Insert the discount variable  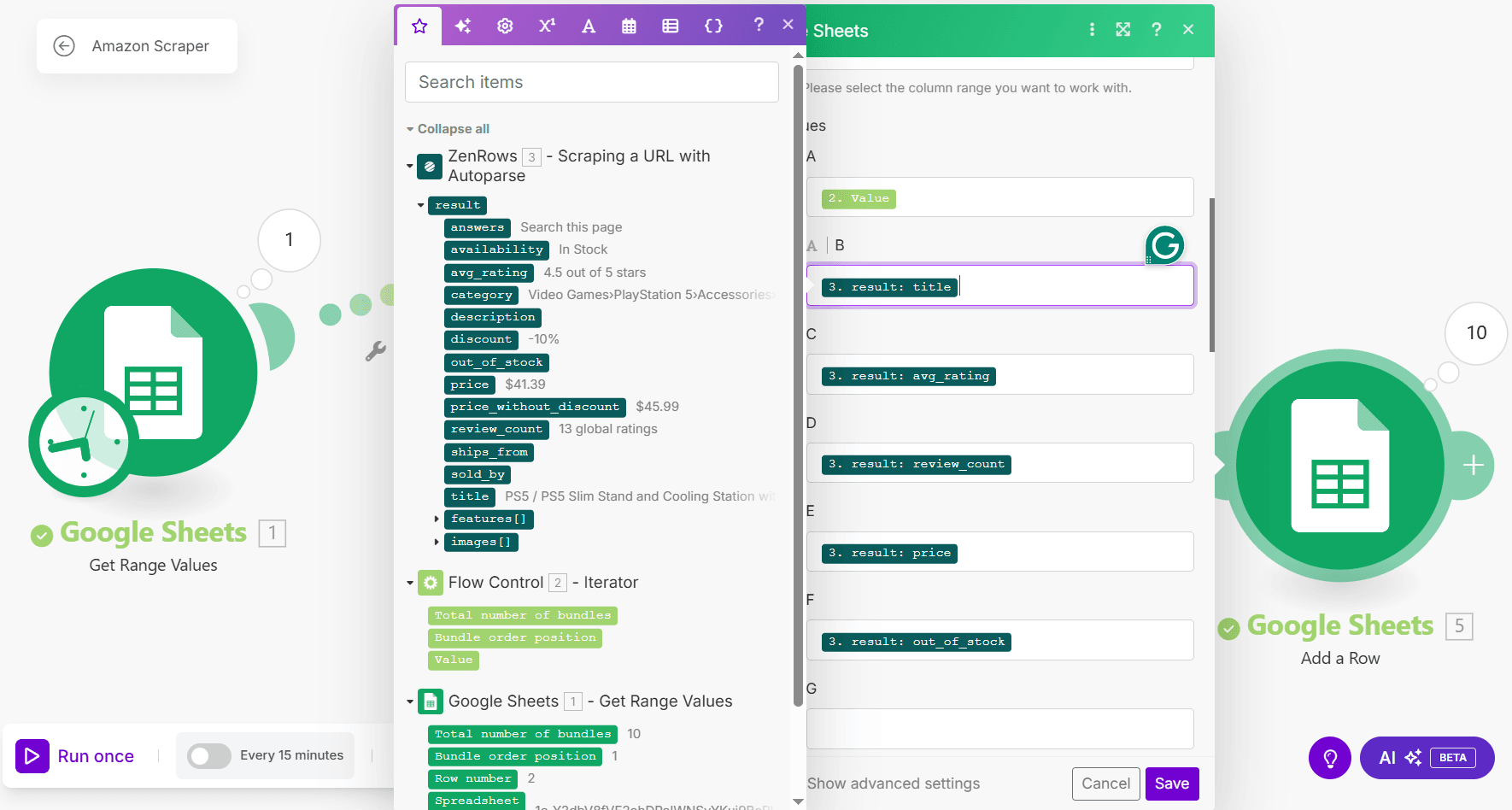pyautogui.click(x=481, y=339)
